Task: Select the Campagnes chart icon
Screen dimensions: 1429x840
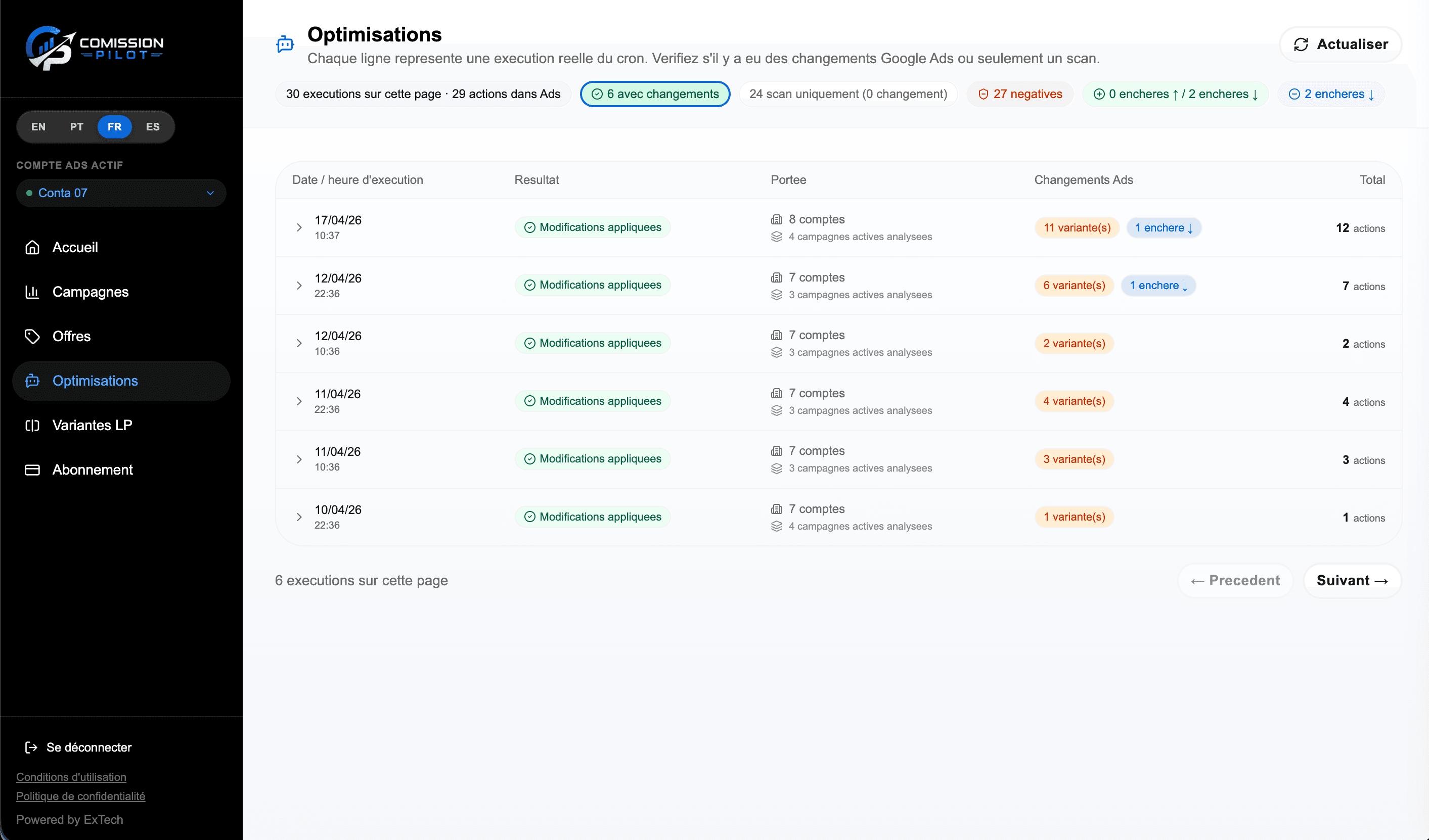Action: tap(32, 291)
